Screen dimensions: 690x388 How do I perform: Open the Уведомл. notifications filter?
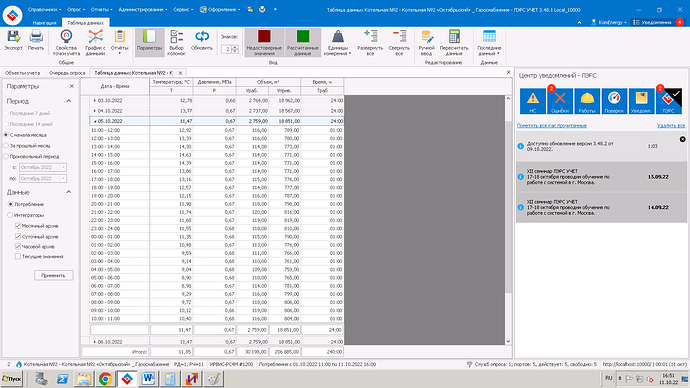[641, 101]
